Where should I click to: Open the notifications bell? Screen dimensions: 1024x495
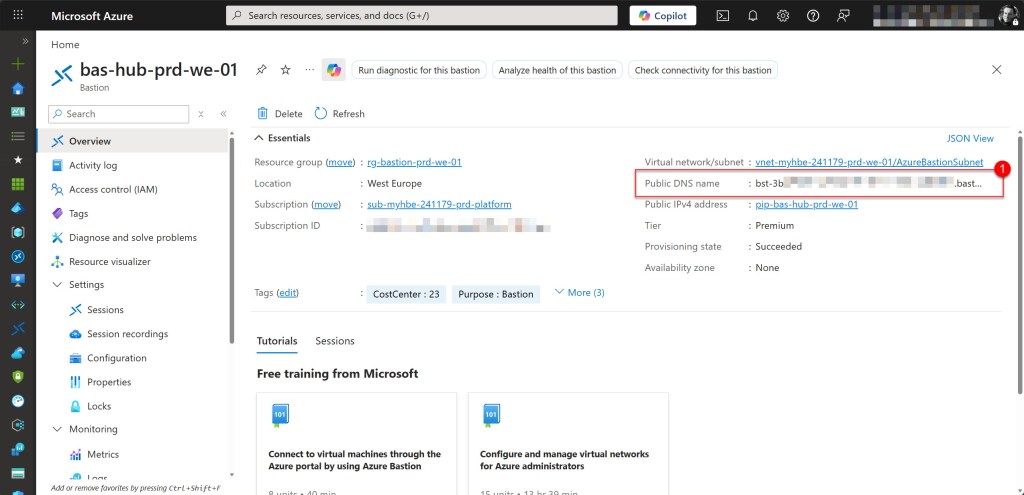click(753, 15)
